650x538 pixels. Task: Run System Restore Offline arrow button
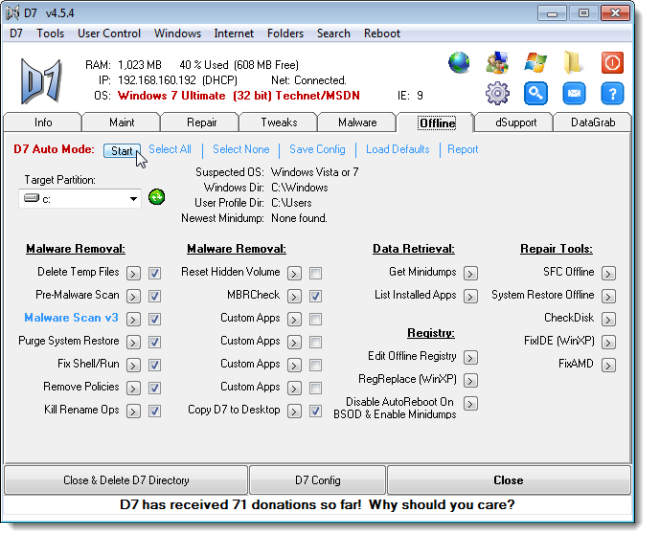tap(609, 296)
